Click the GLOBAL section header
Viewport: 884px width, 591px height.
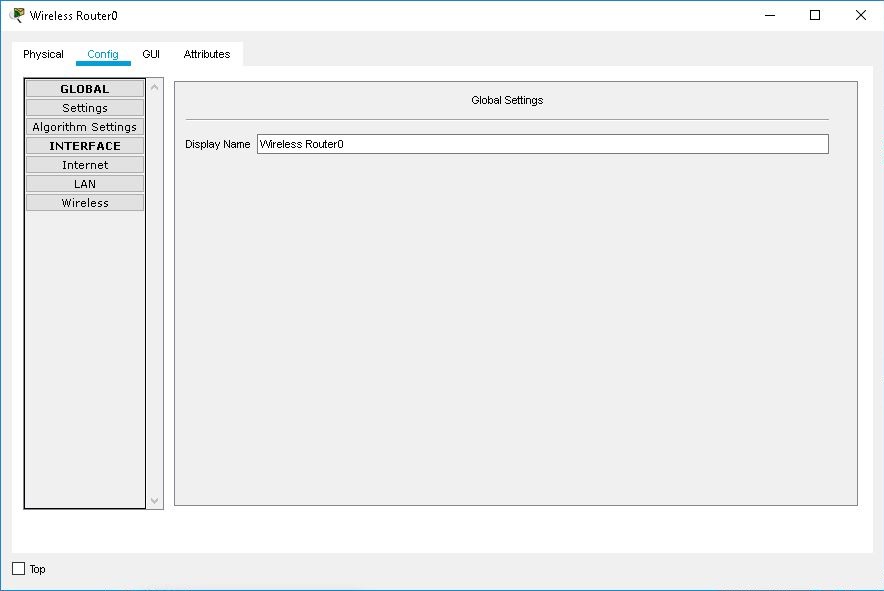[x=84, y=88]
